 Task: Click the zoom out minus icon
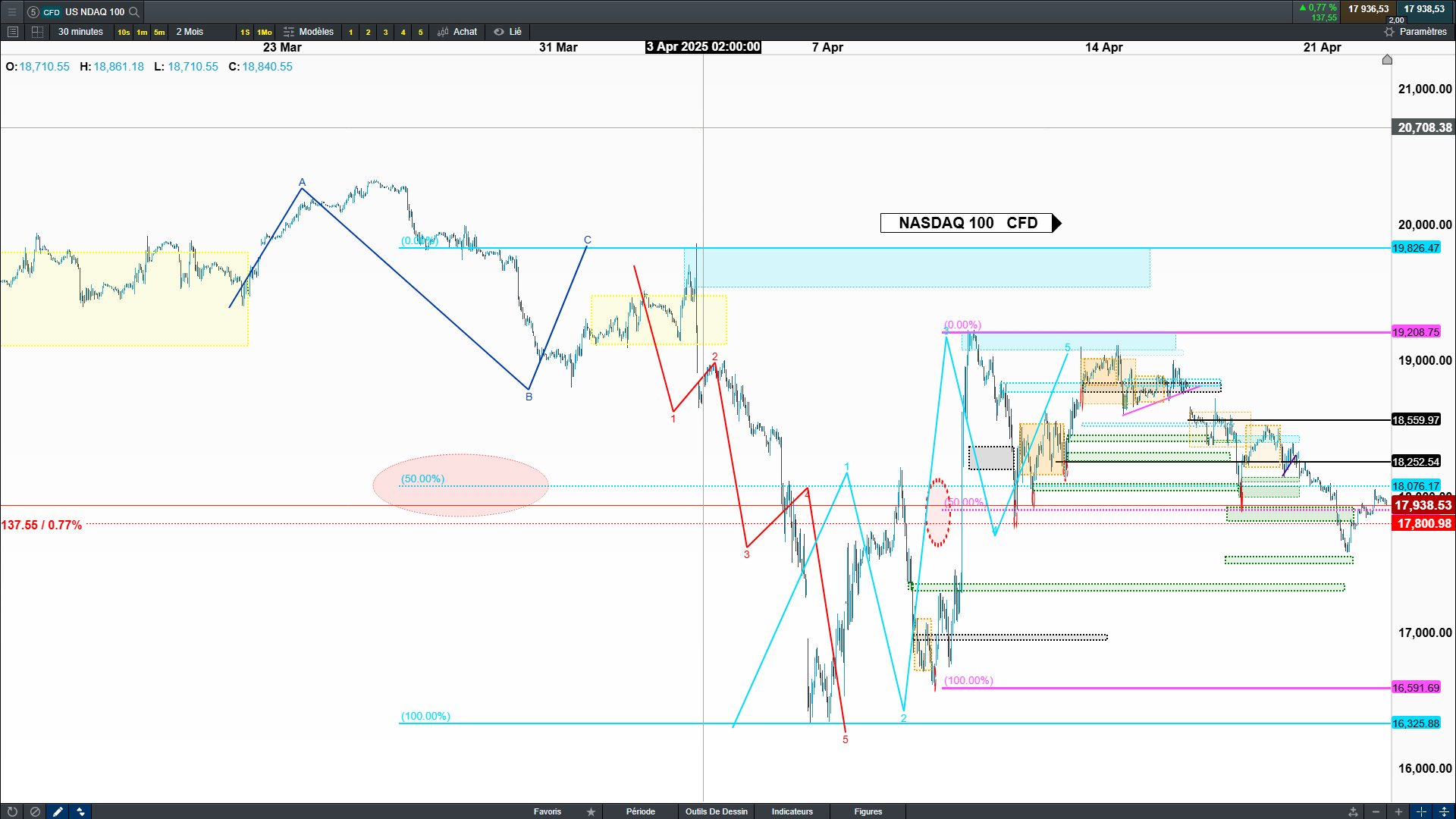pos(1376,811)
